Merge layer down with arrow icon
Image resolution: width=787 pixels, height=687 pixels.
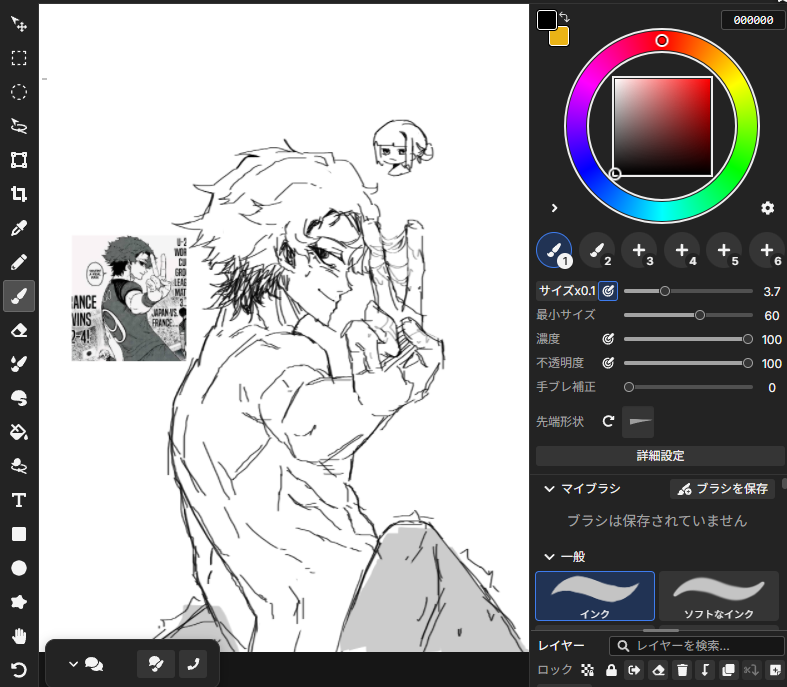[705, 670]
